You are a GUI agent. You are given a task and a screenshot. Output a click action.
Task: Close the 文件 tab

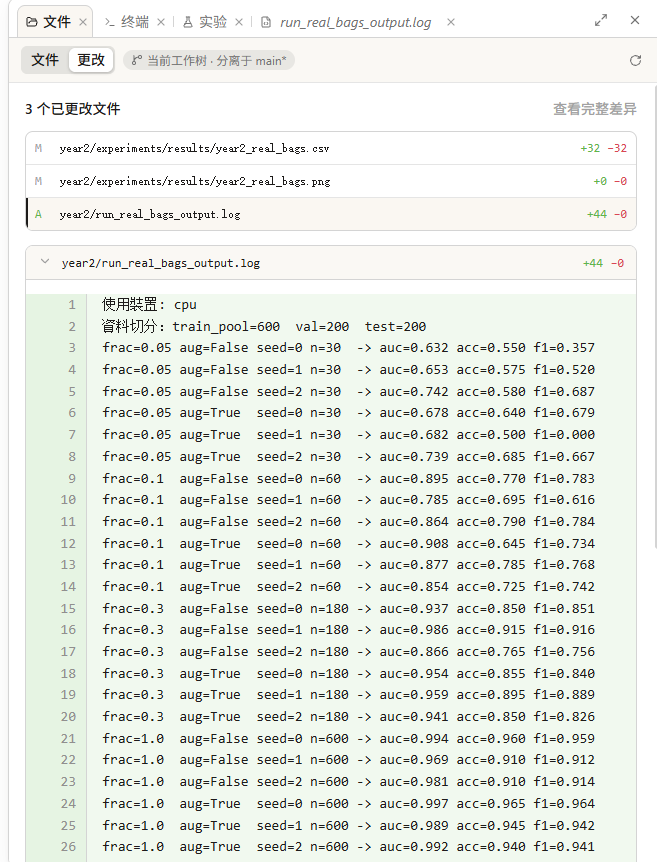[83, 22]
